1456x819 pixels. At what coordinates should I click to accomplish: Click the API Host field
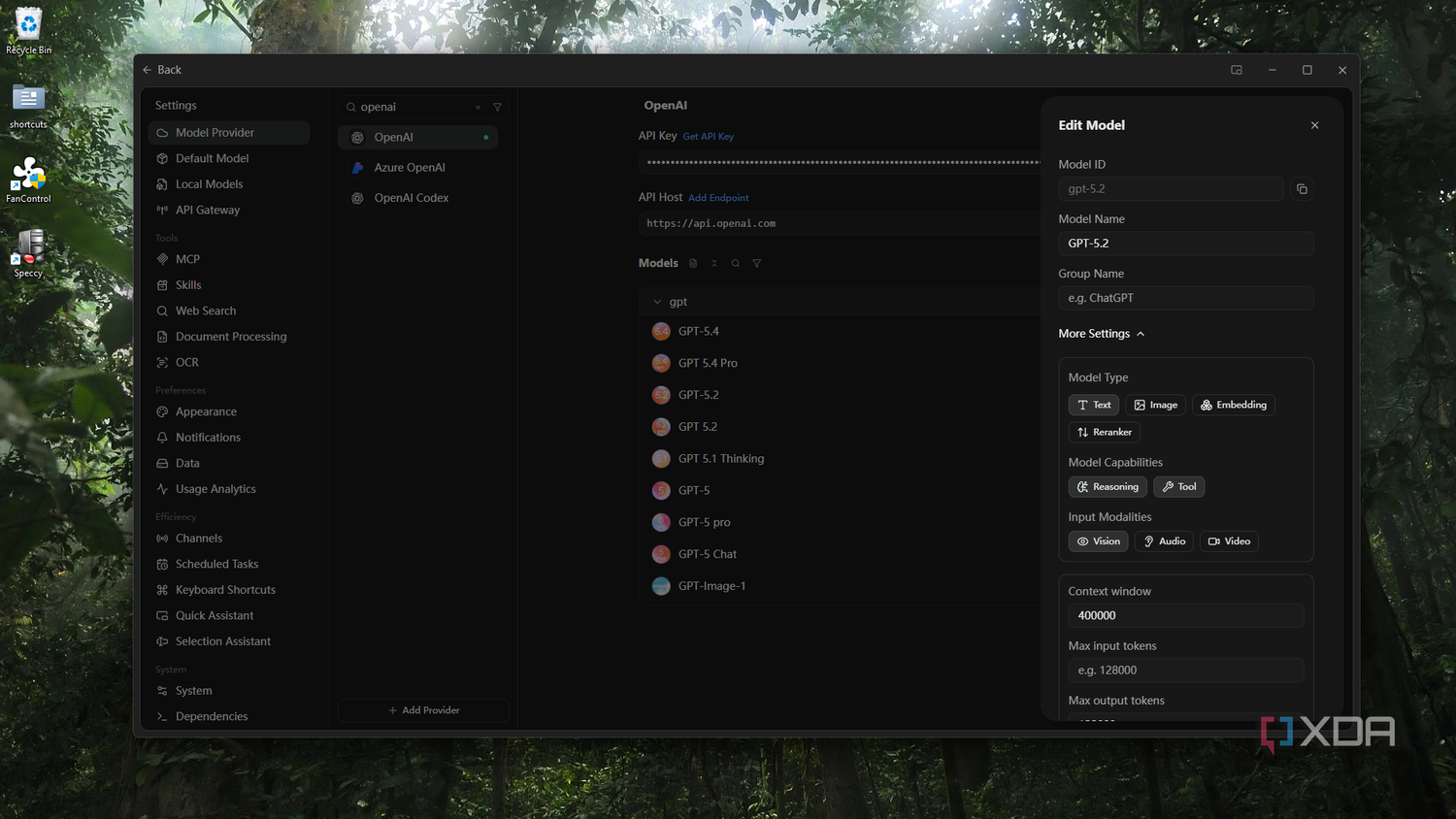(x=840, y=224)
